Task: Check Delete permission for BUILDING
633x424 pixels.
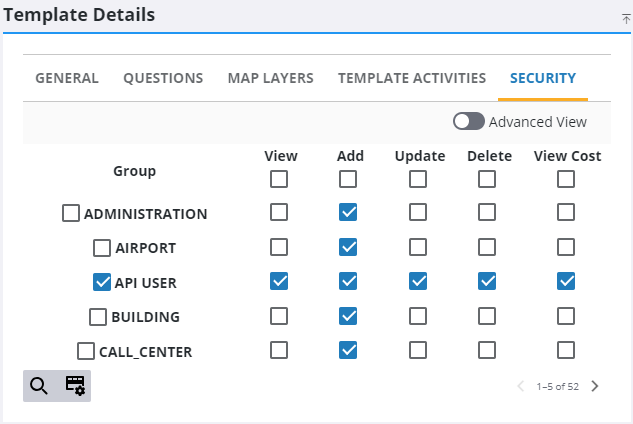Action: click(x=487, y=316)
